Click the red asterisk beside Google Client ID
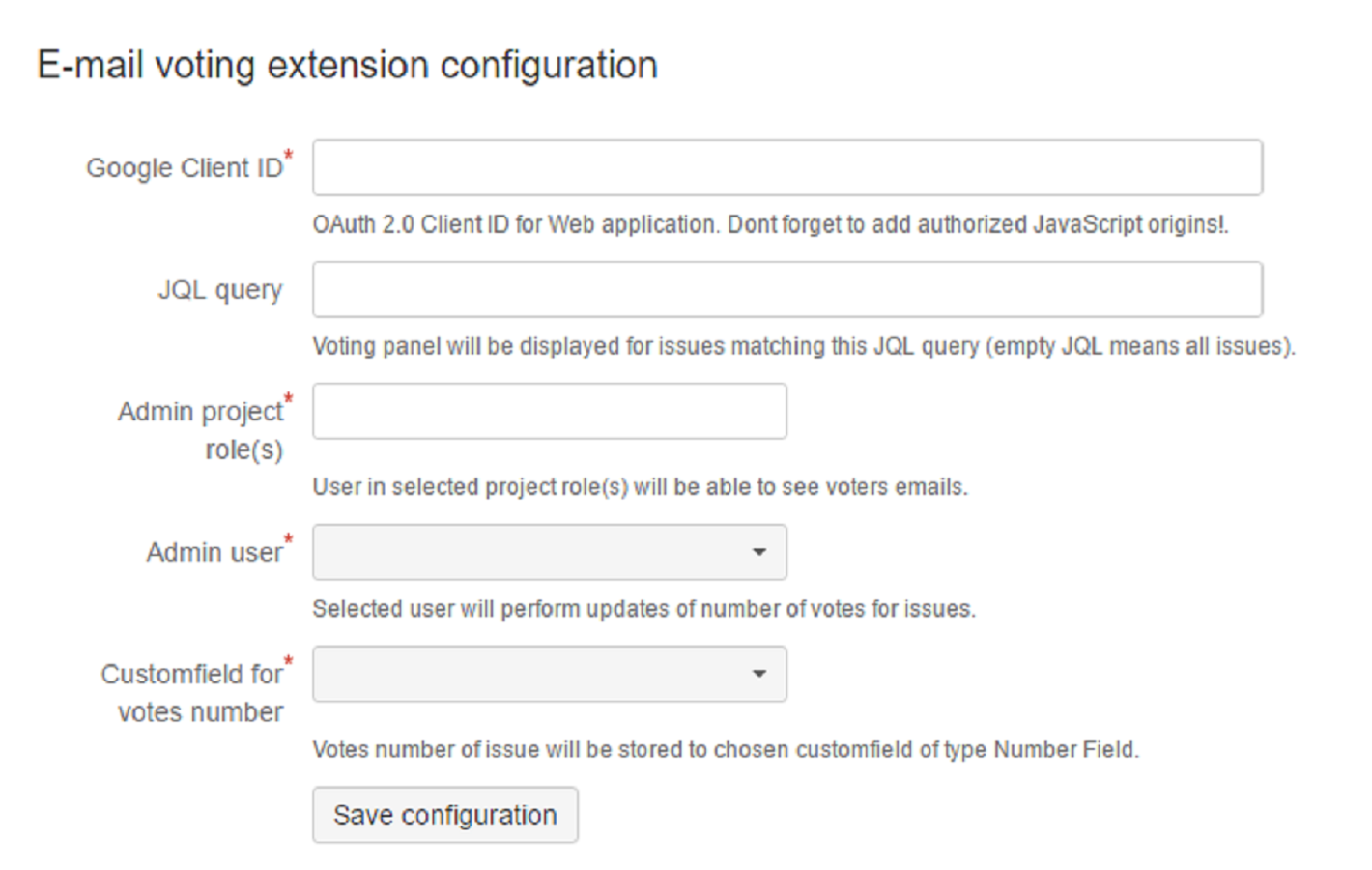 [x=288, y=155]
